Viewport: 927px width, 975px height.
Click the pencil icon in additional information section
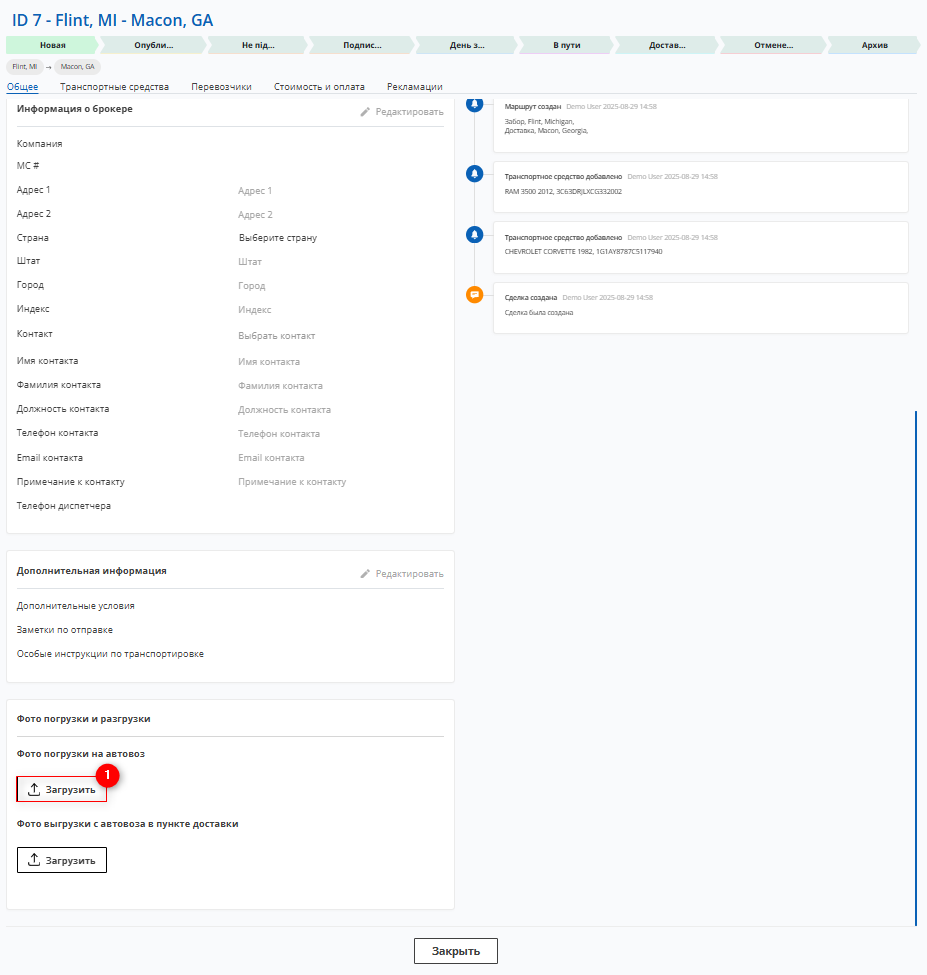(366, 574)
